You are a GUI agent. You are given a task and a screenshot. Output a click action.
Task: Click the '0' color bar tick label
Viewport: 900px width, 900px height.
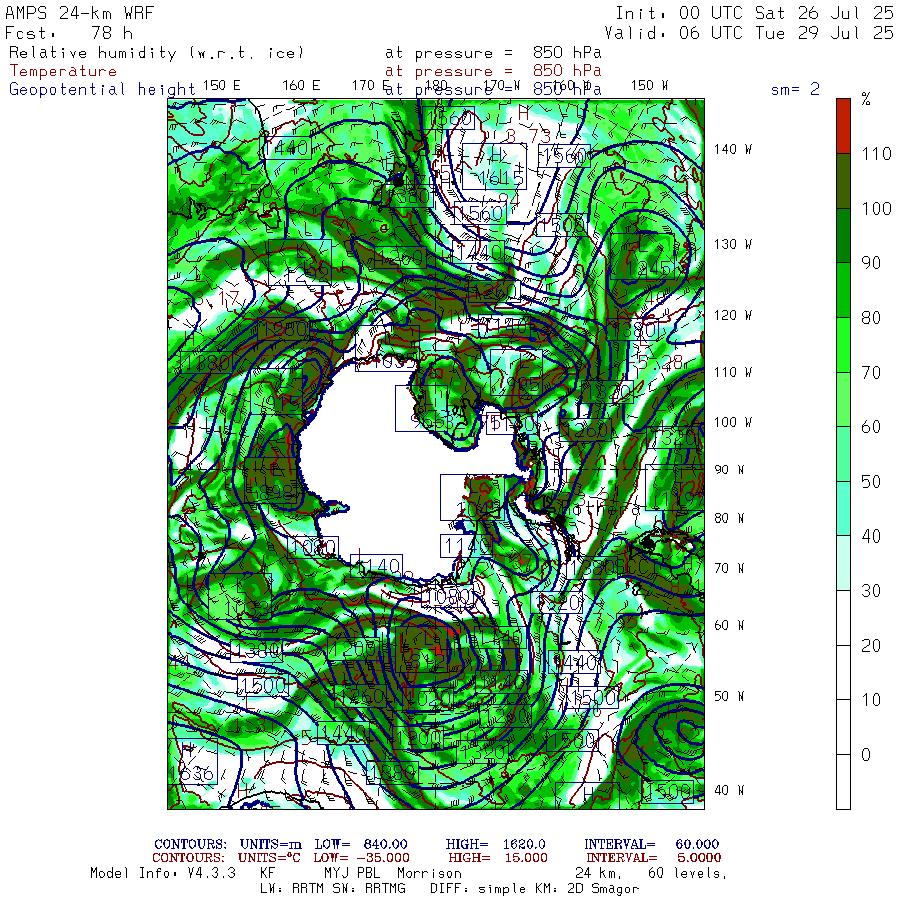tap(866, 755)
